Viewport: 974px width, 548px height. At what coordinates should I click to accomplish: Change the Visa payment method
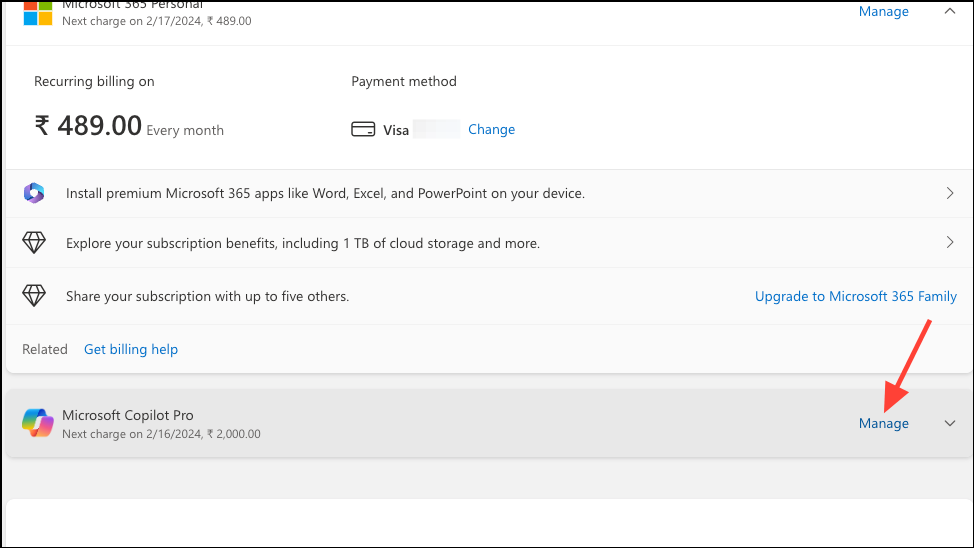[491, 129]
